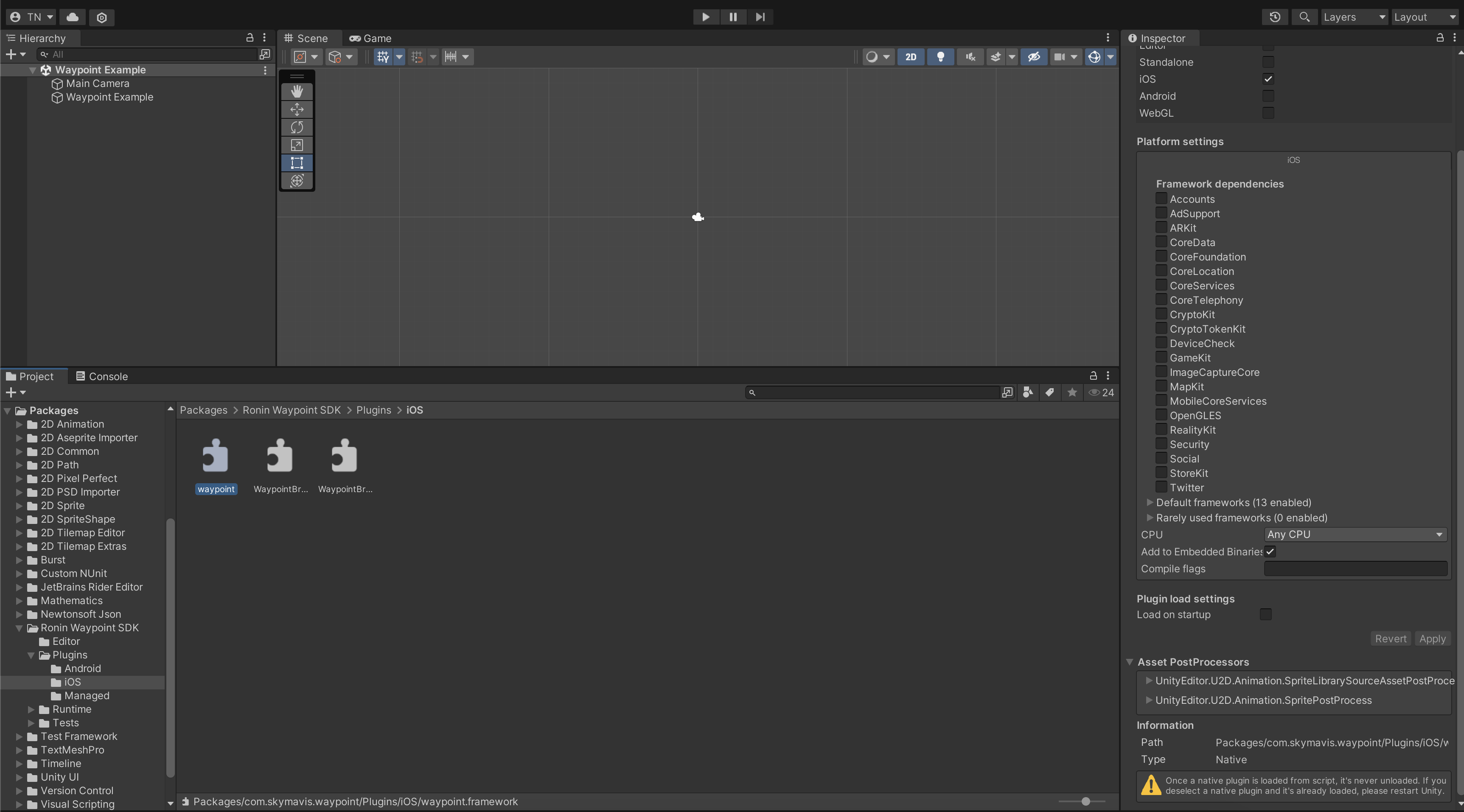Click Search by Type icon in Project

[1027, 392]
